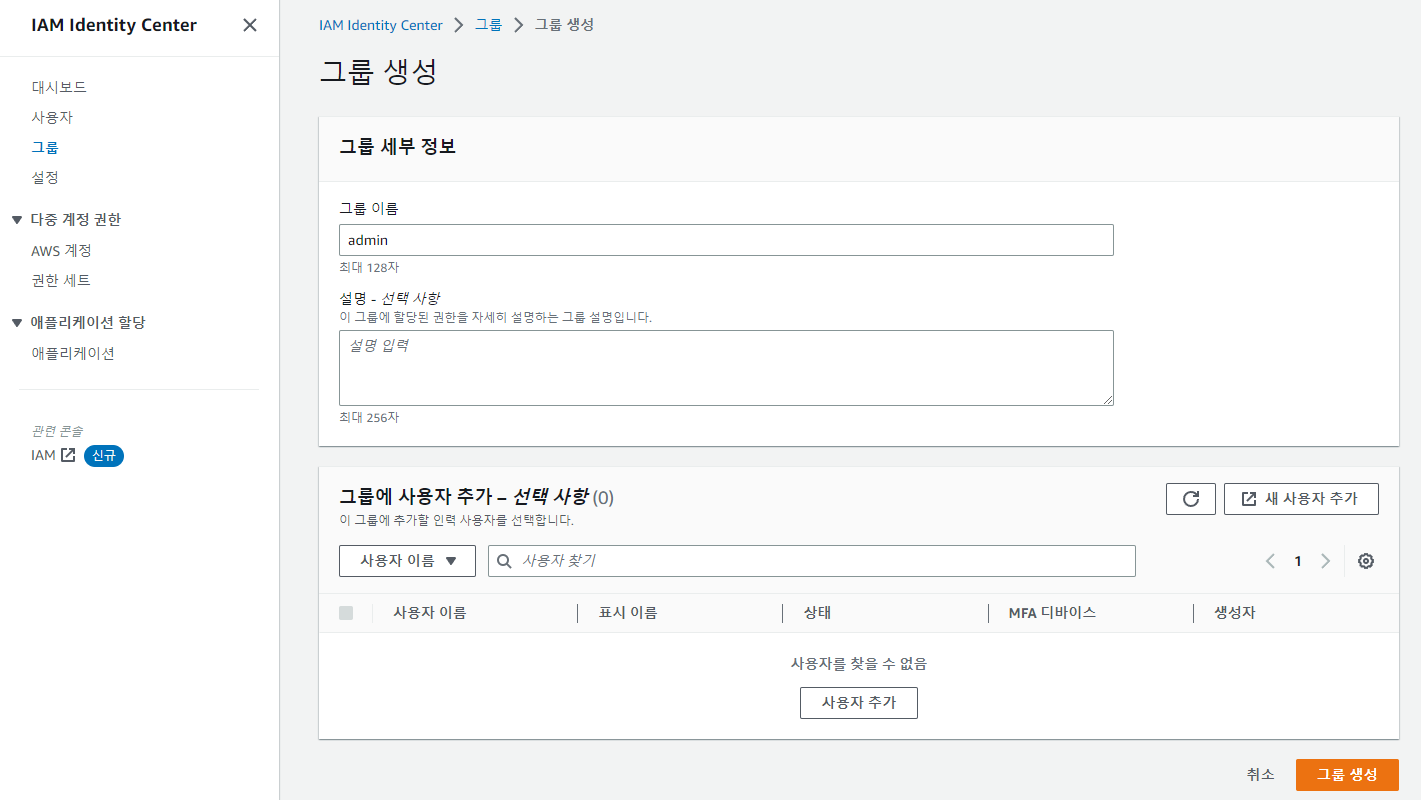Click the 사용자를 찾을 수 없음 message
This screenshot has height=800, width=1421.
859,663
